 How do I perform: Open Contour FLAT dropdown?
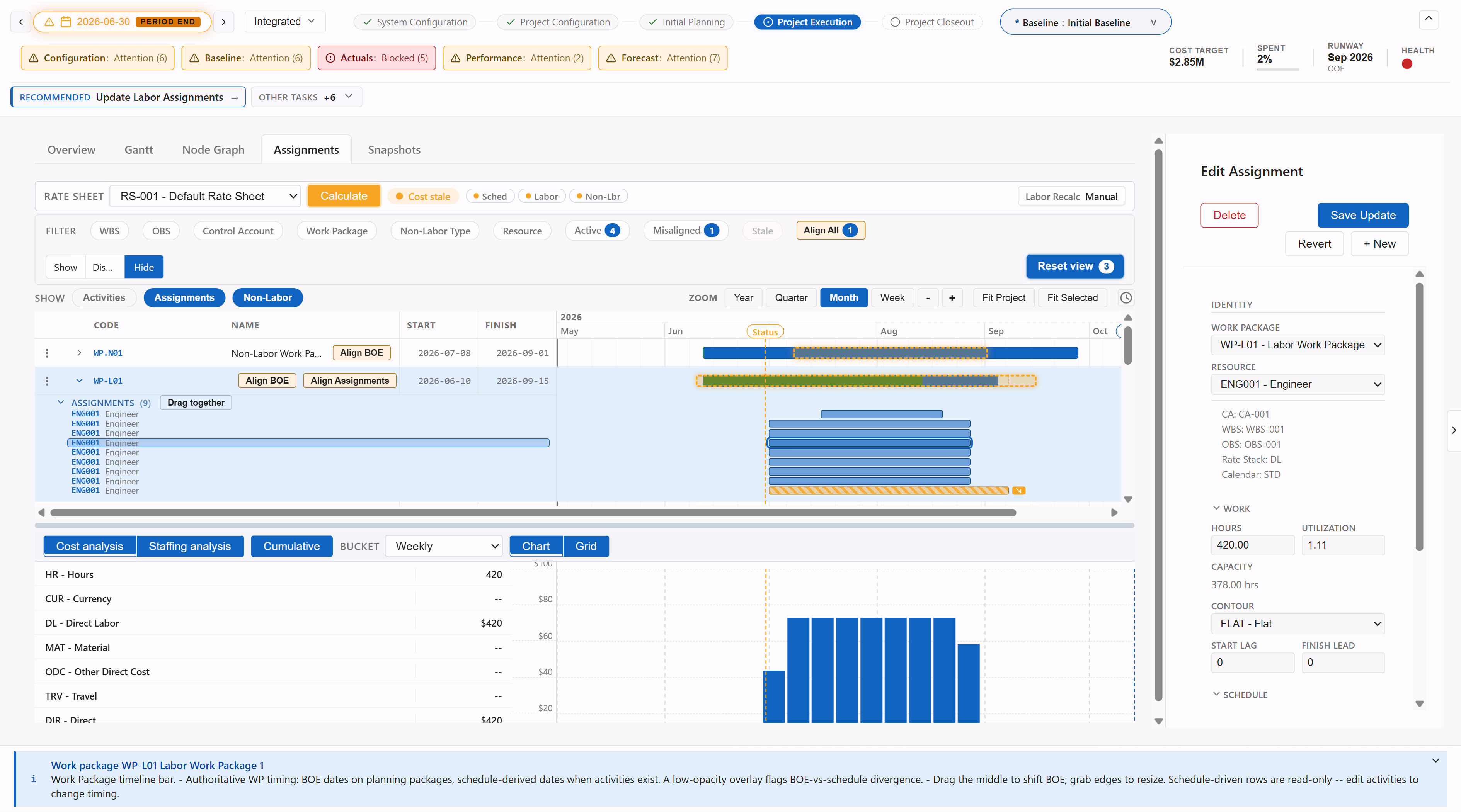1298,624
